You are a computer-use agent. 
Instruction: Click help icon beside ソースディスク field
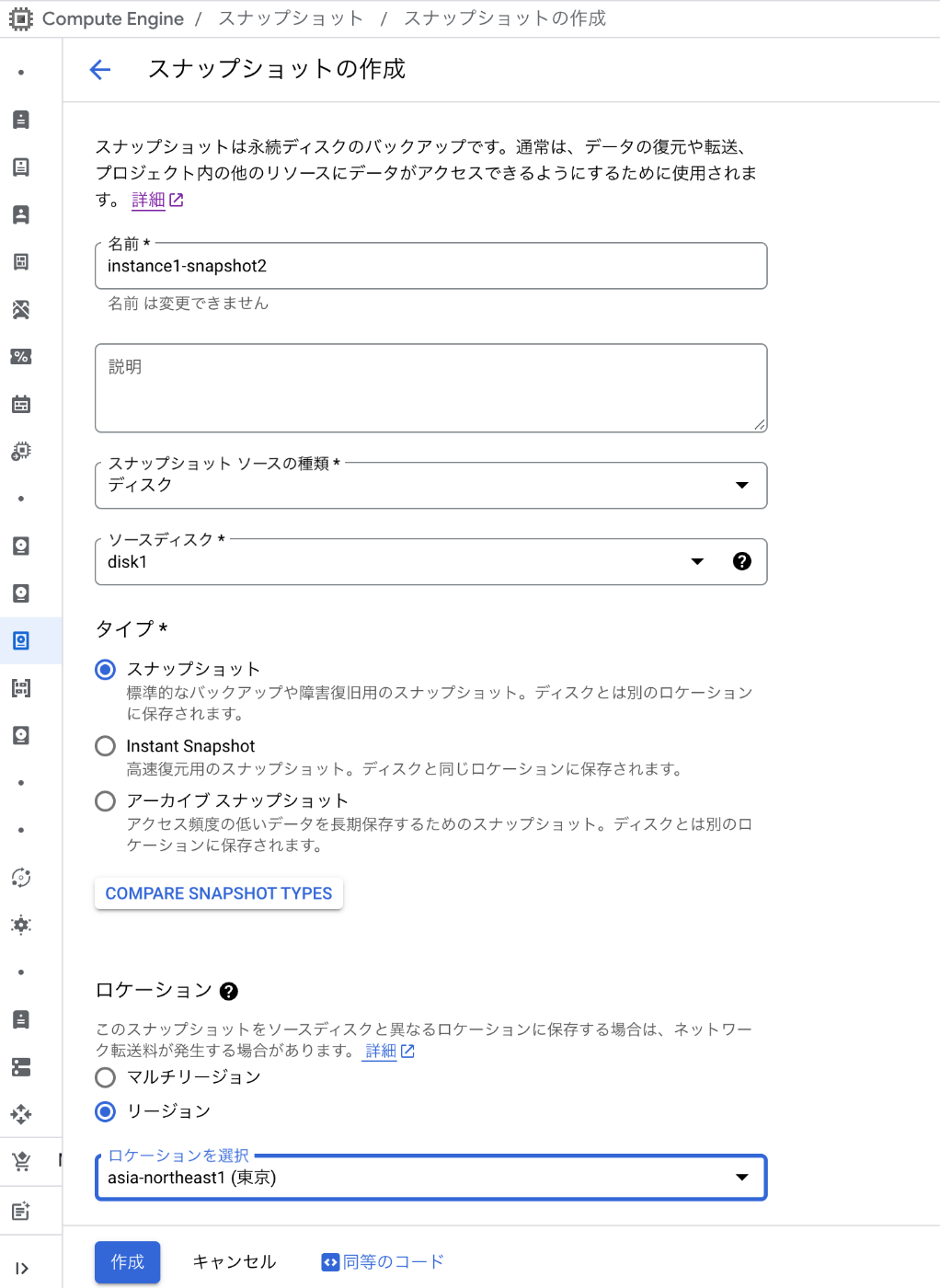point(742,561)
